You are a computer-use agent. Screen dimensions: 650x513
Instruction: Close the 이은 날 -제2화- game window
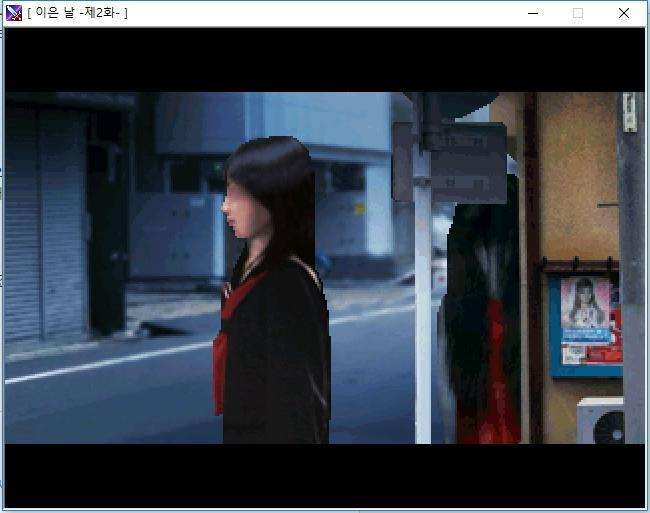point(623,13)
